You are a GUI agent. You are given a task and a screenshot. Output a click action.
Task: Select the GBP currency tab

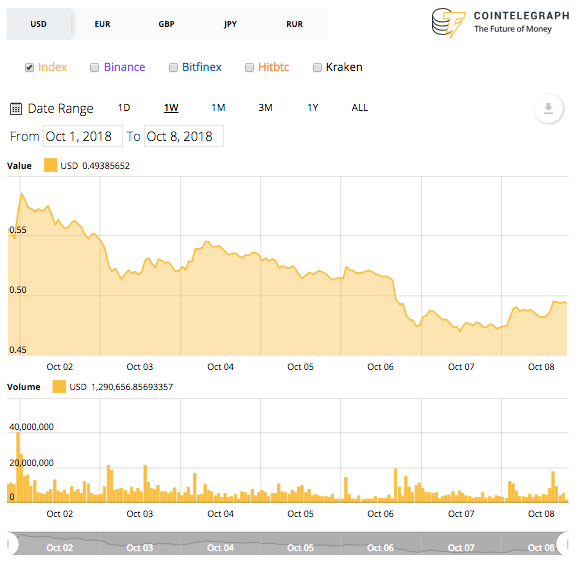(166, 24)
